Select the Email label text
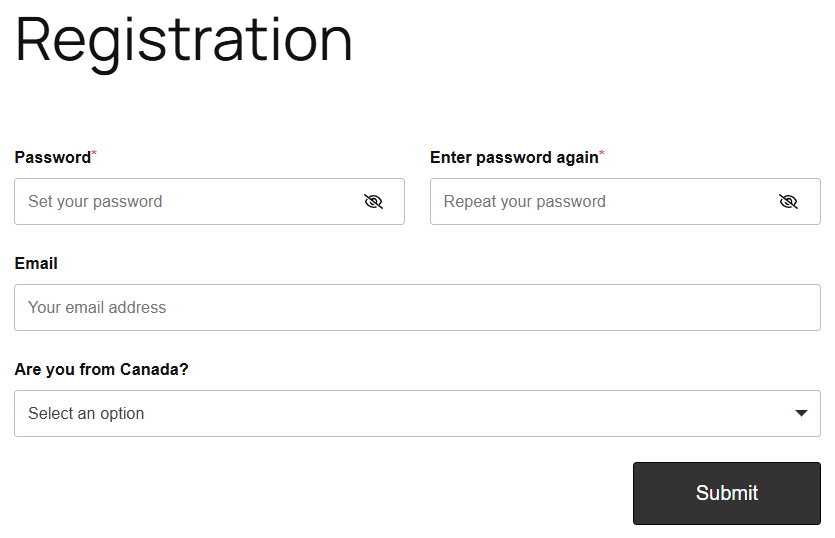Image resolution: width=835 pixels, height=538 pixels. coord(36,263)
